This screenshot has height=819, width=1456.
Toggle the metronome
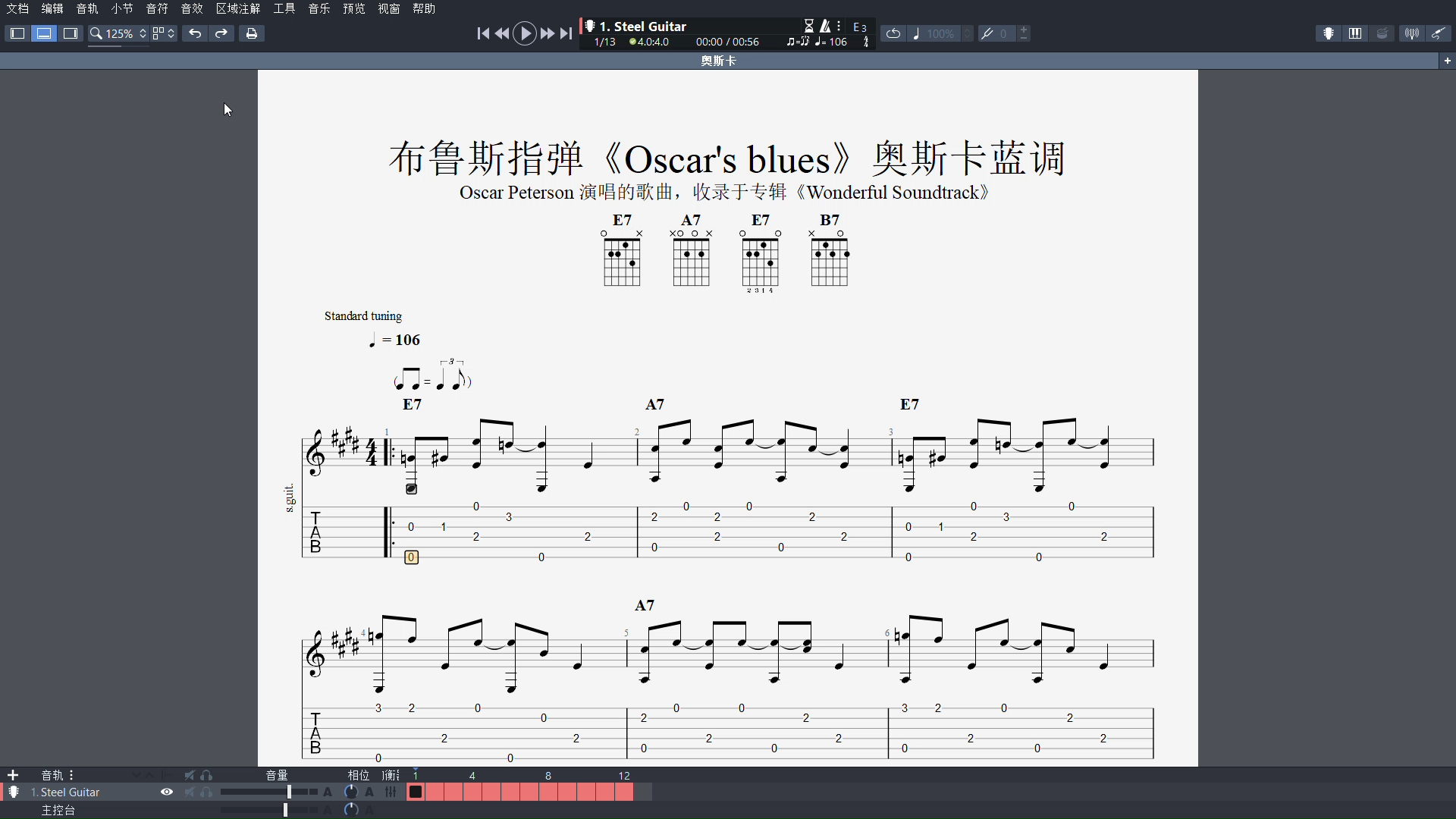[x=825, y=26]
